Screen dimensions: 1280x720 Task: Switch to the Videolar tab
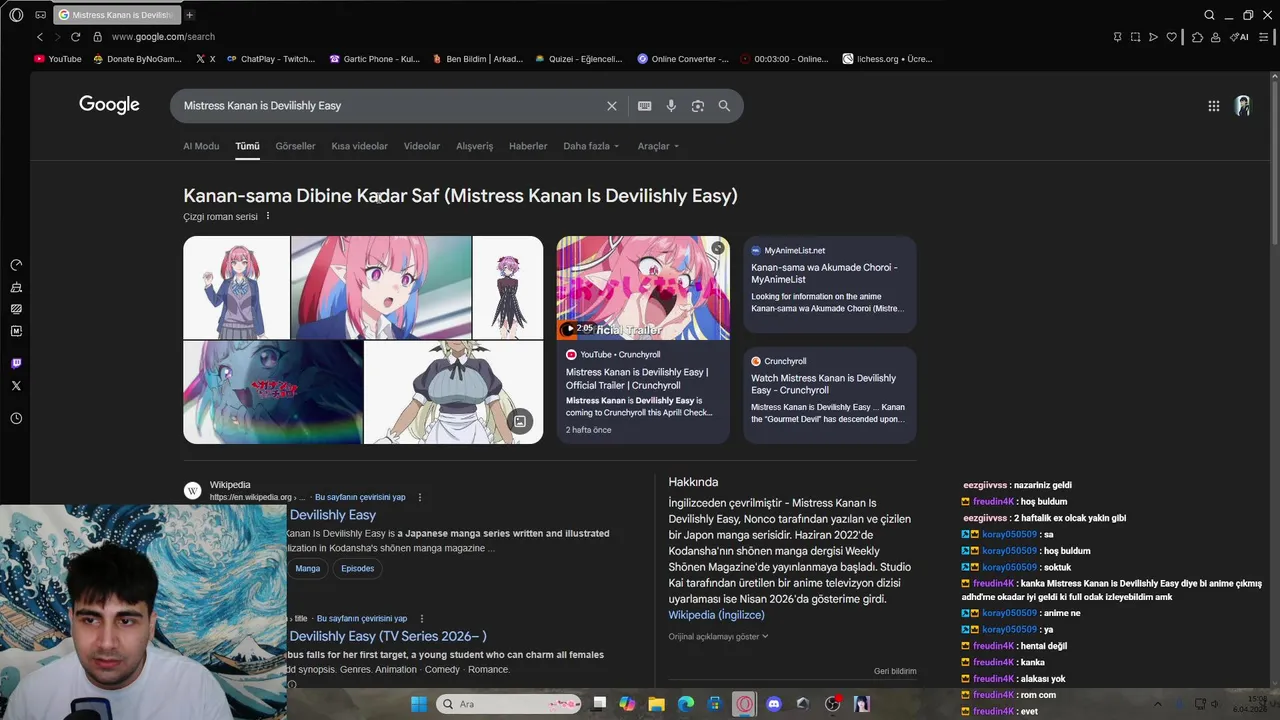[422, 146]
